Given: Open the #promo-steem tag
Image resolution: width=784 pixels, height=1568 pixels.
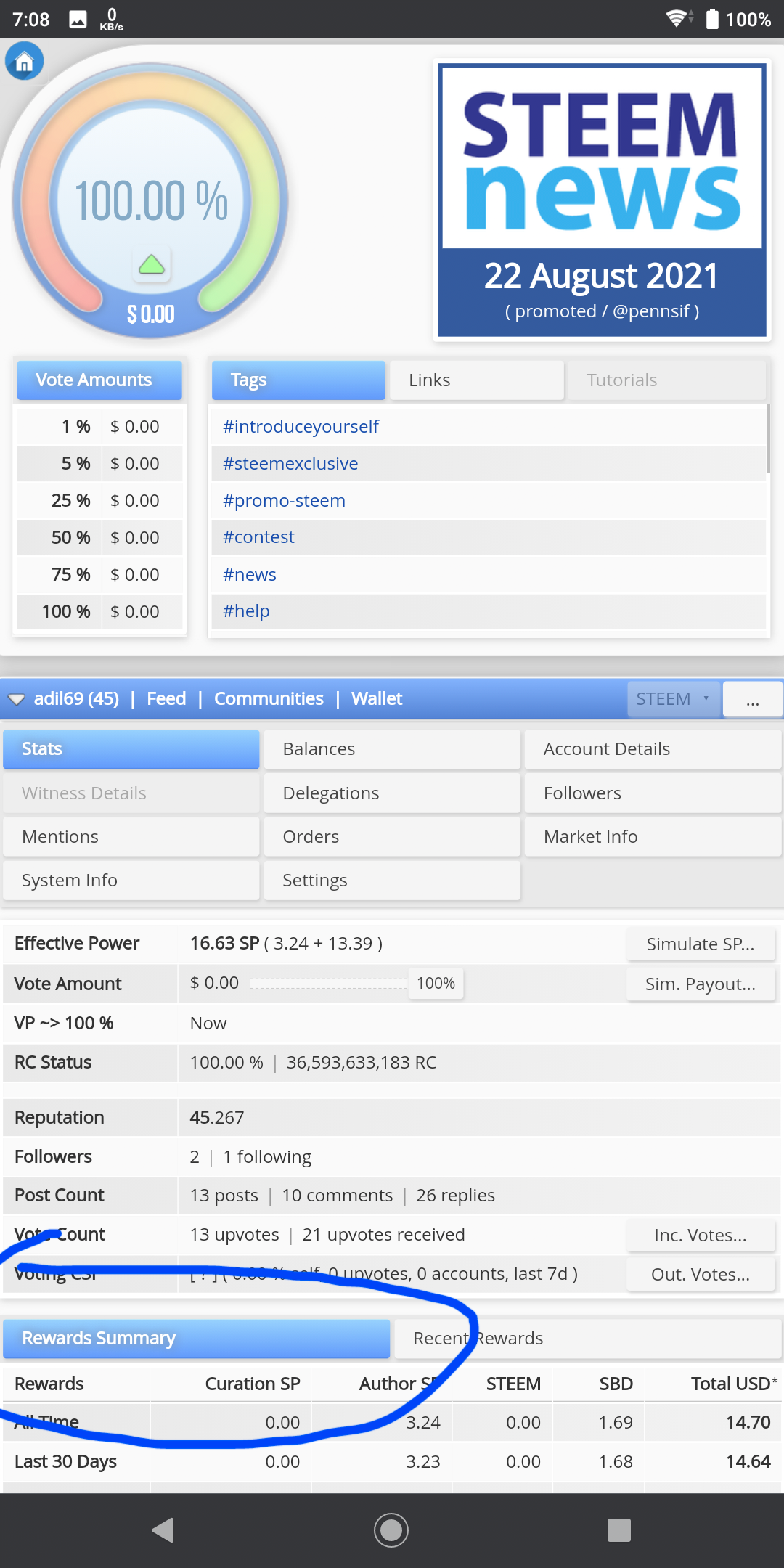Looking at the screenshot, I should pyautogui.click(x=284, y=500).
